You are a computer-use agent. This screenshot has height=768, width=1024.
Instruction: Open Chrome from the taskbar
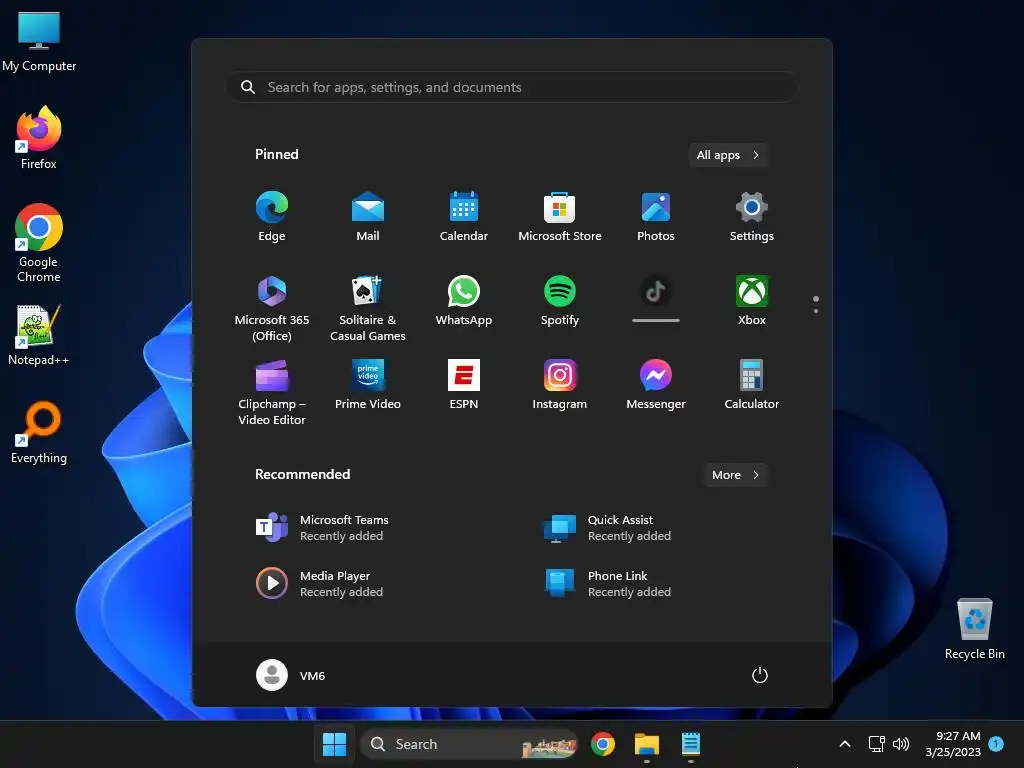[x=603, y=744]
